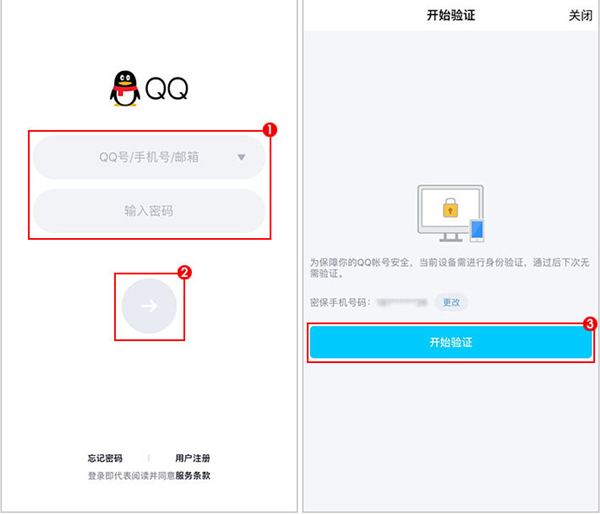This screenshot has height=514, width=600.
Task: Focus the 输入密码 password field
Action: point(149,211)
